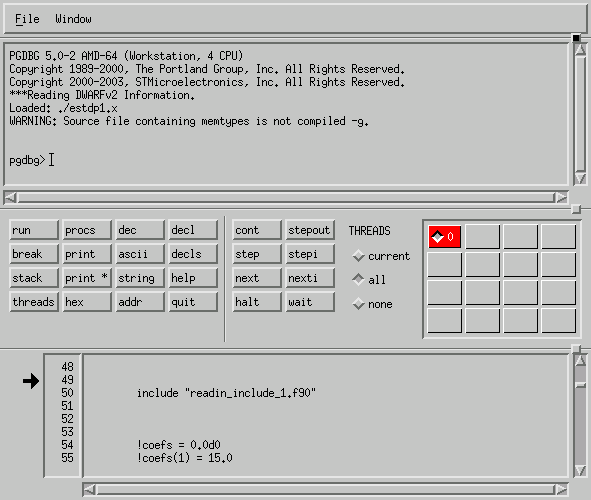Viewport: 591px width, 500px height.
Task: Click the PGDBG 5.0-2 AMD-64 version line
Action: (126, 56)
